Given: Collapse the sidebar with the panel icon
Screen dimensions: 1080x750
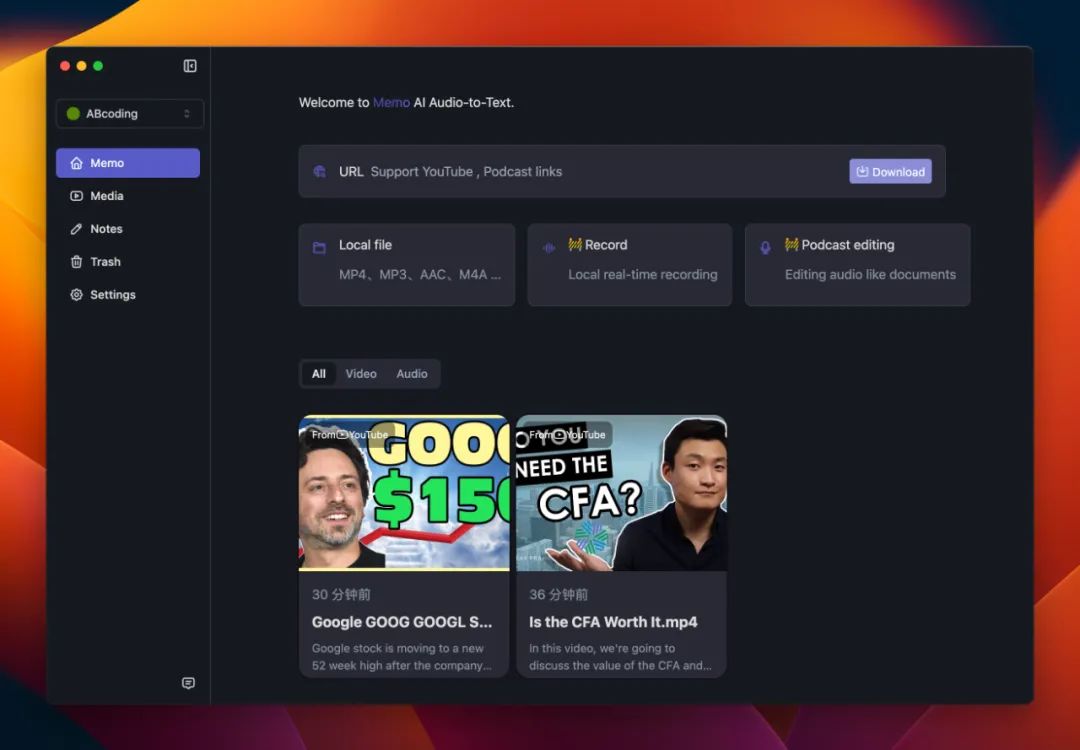Looking at the screenshot, I should click(x=190, y=66).
